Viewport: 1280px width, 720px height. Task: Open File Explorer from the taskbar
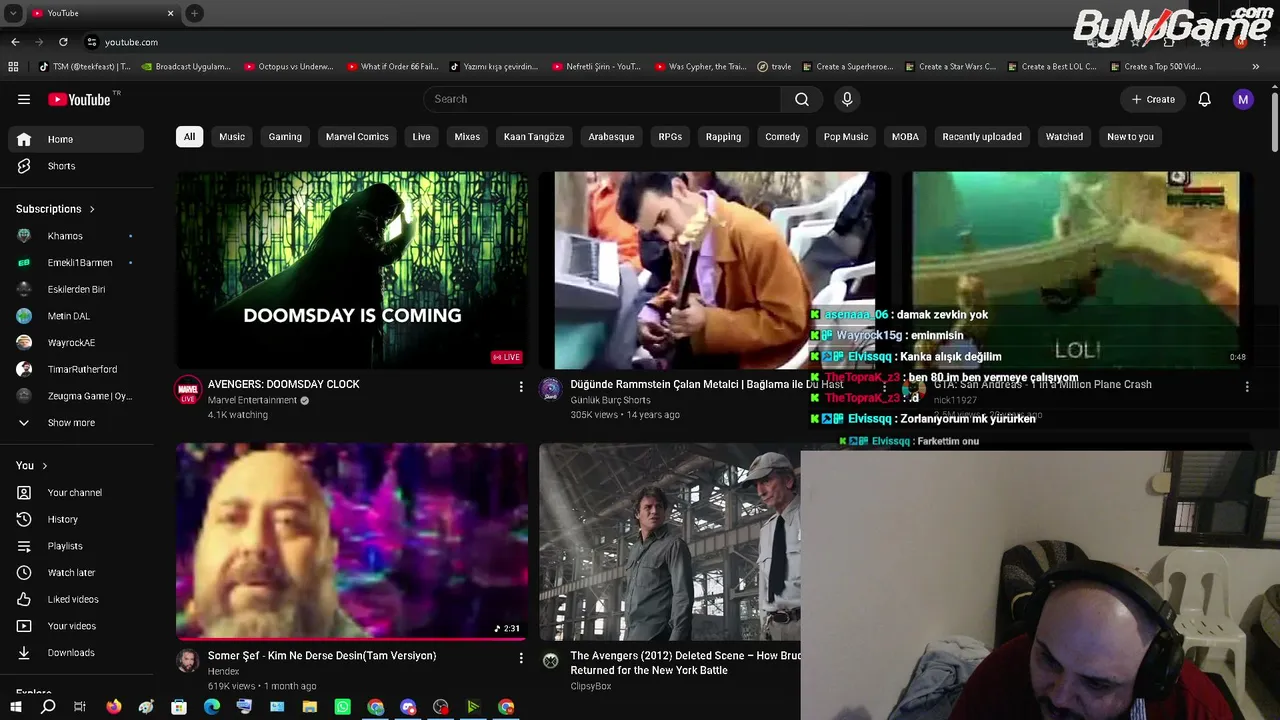[x=310, y=707]
